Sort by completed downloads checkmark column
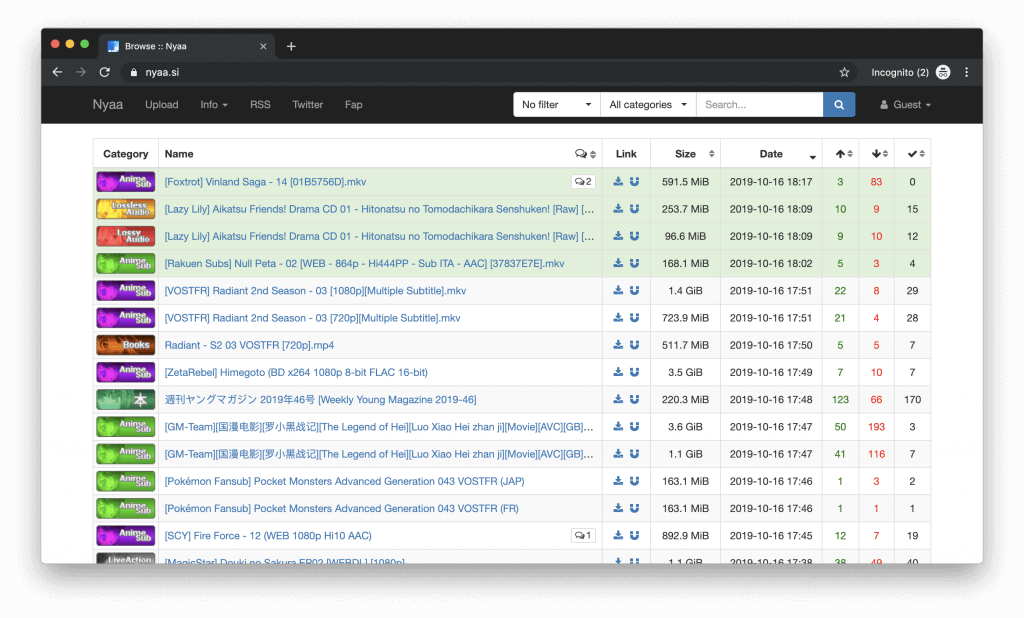1024x618 pixels. (x=912, y=154)
